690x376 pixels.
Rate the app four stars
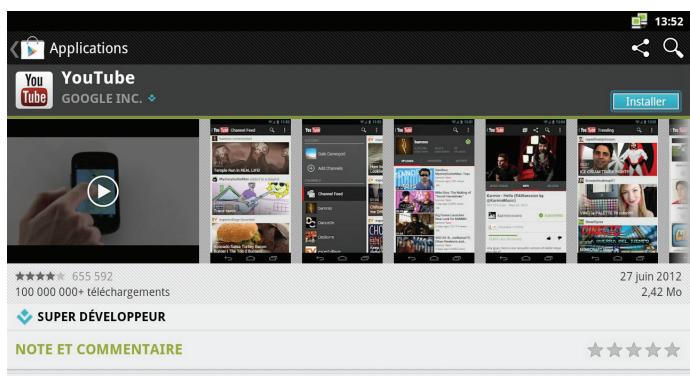tap(653, 350)
